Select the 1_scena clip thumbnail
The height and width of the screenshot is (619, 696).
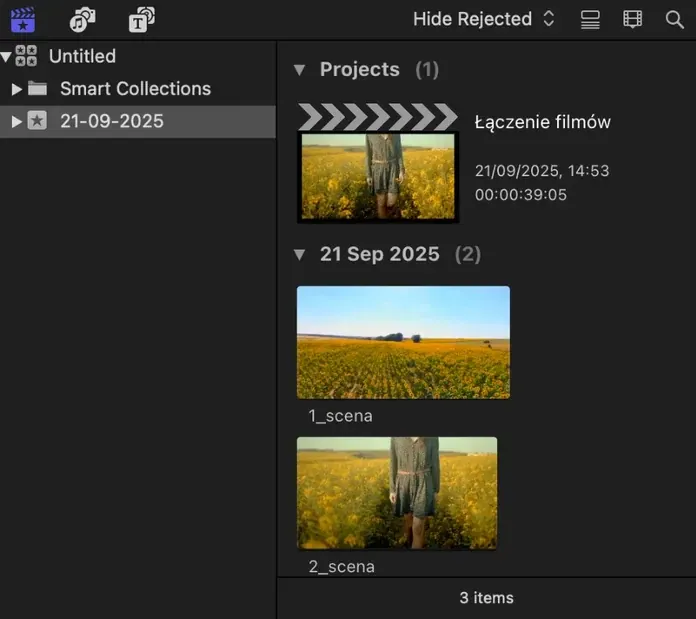(403, 343)
